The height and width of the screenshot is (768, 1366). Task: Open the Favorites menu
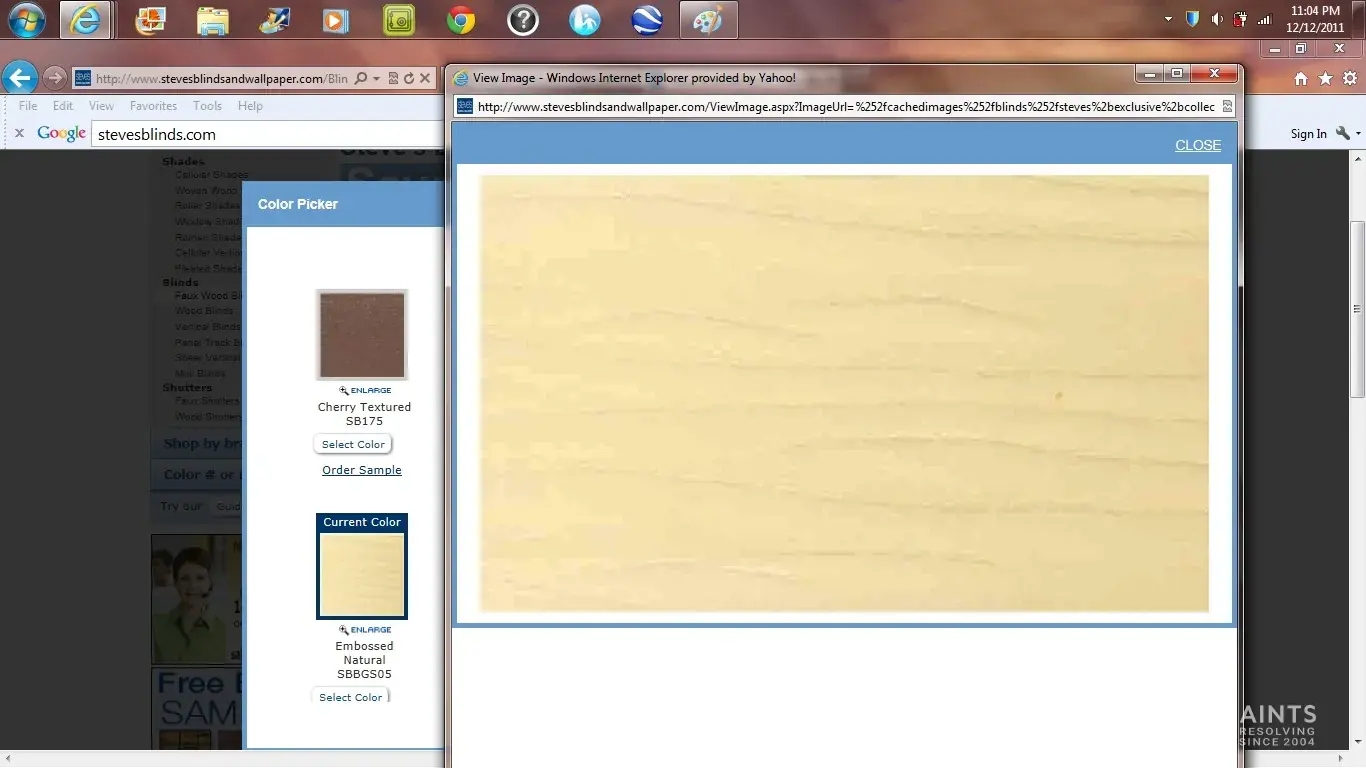[x=153, y=105]
